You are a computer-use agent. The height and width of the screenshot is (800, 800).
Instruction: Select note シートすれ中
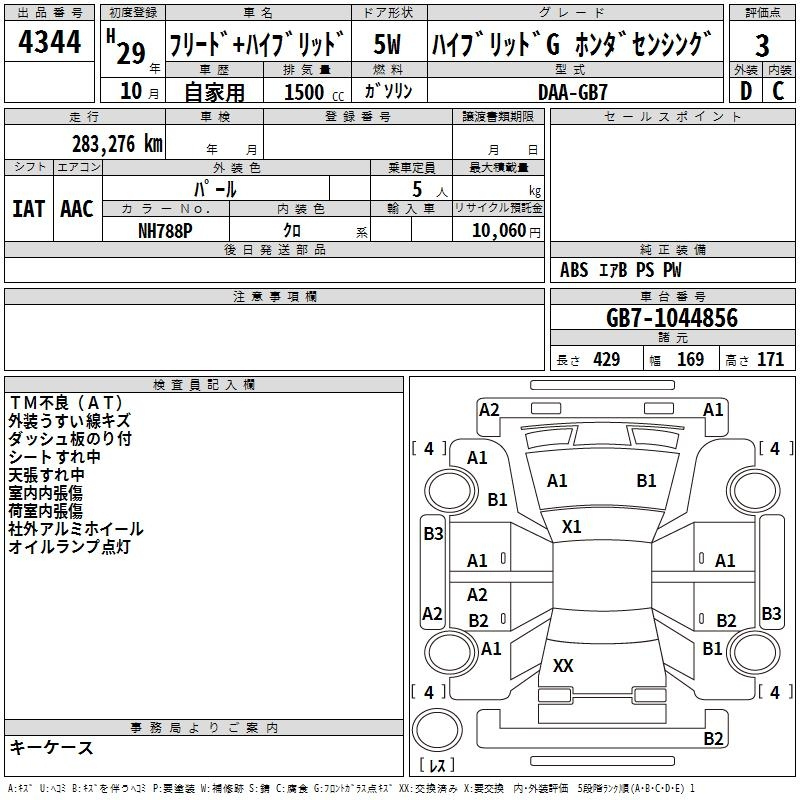(x=55, y=457)
